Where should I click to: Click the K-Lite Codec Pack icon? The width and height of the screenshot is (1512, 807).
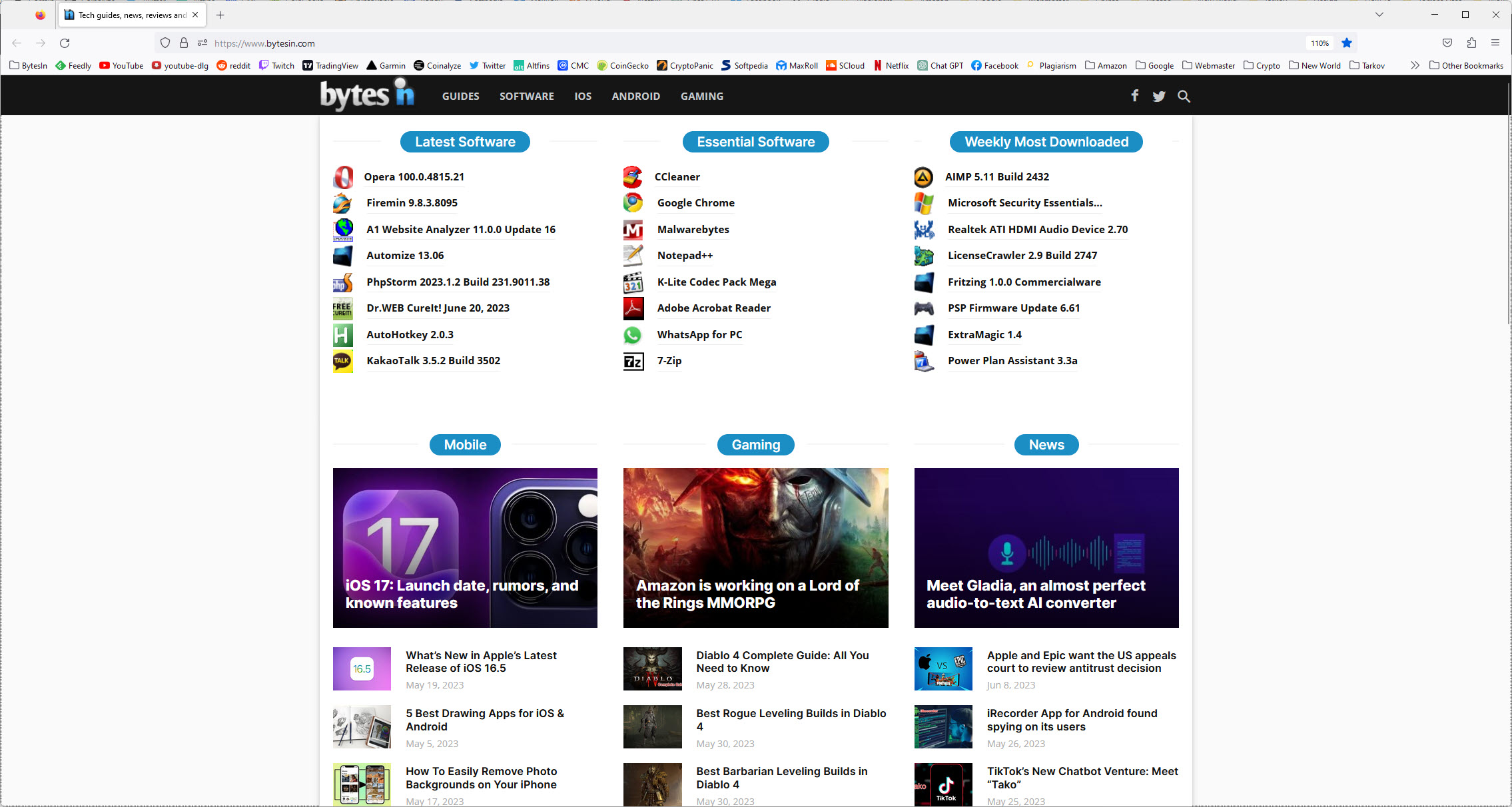pos(633,282)
